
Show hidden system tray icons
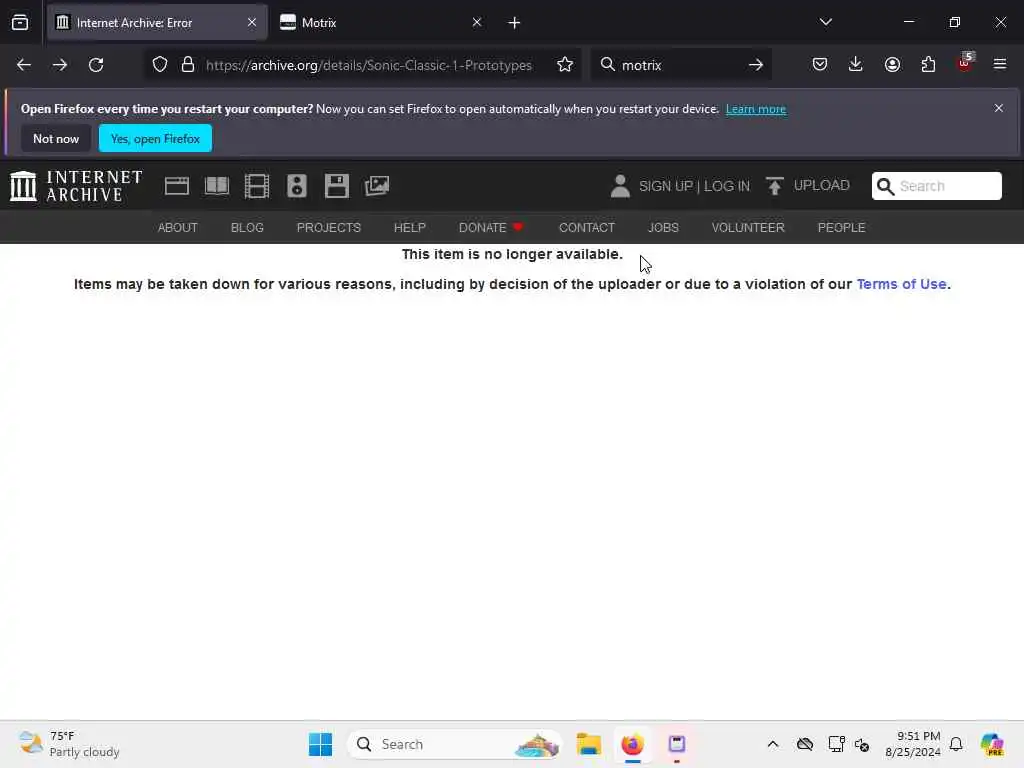[x=773, y=744]
